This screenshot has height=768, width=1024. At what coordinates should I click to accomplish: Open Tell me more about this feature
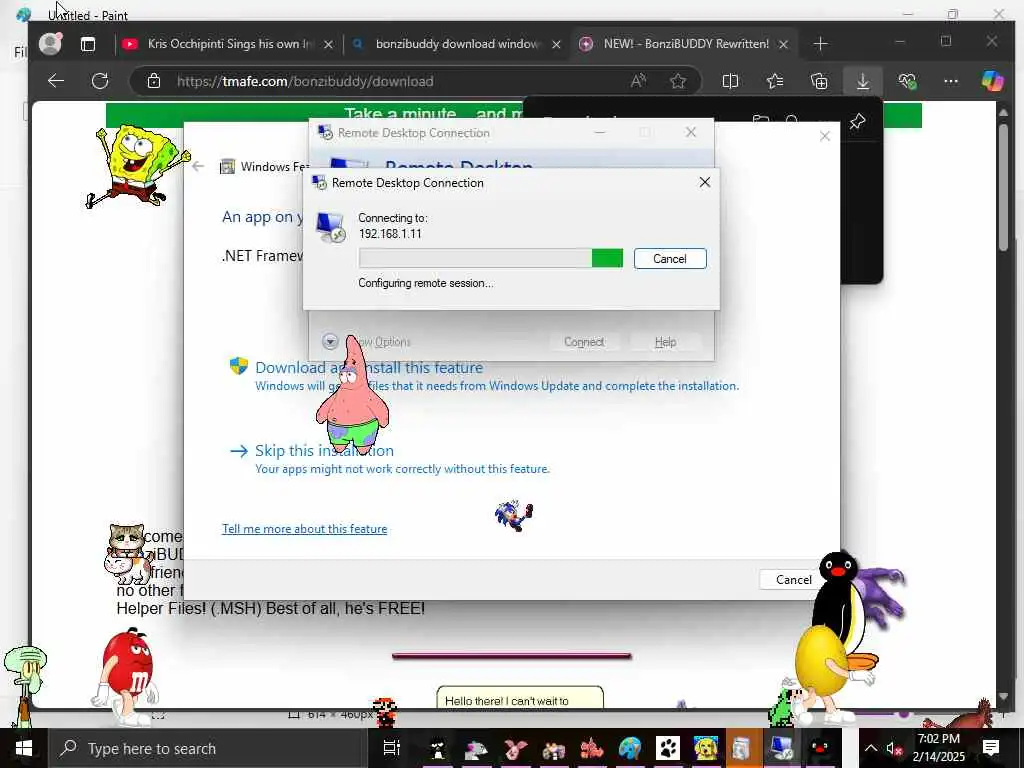pos(304,529)
